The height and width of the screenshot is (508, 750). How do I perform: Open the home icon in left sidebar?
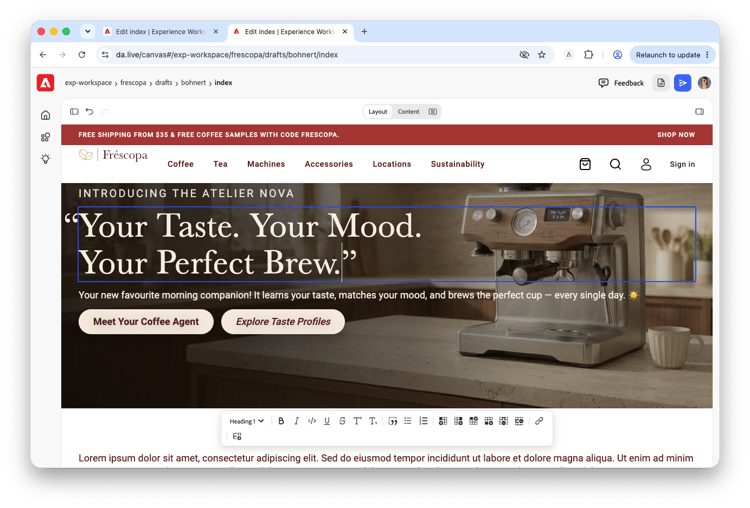pos(45,115)
